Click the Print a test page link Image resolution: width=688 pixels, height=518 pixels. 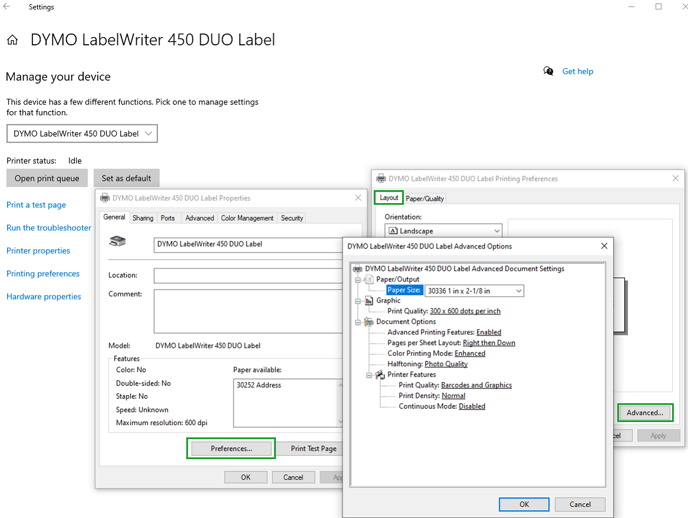(x=36, y=205)
